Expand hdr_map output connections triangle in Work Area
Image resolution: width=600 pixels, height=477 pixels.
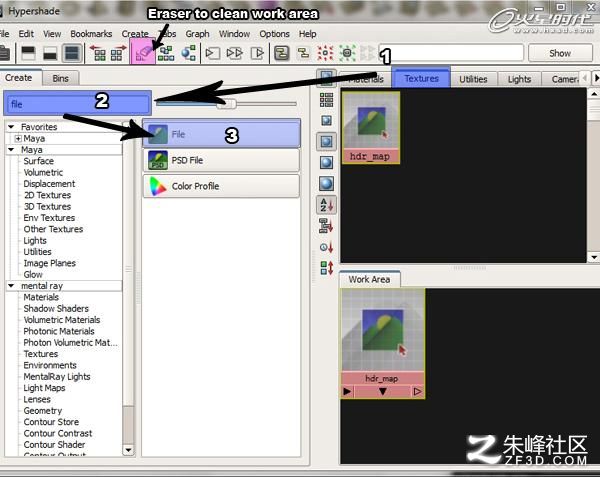coord(417,392)
